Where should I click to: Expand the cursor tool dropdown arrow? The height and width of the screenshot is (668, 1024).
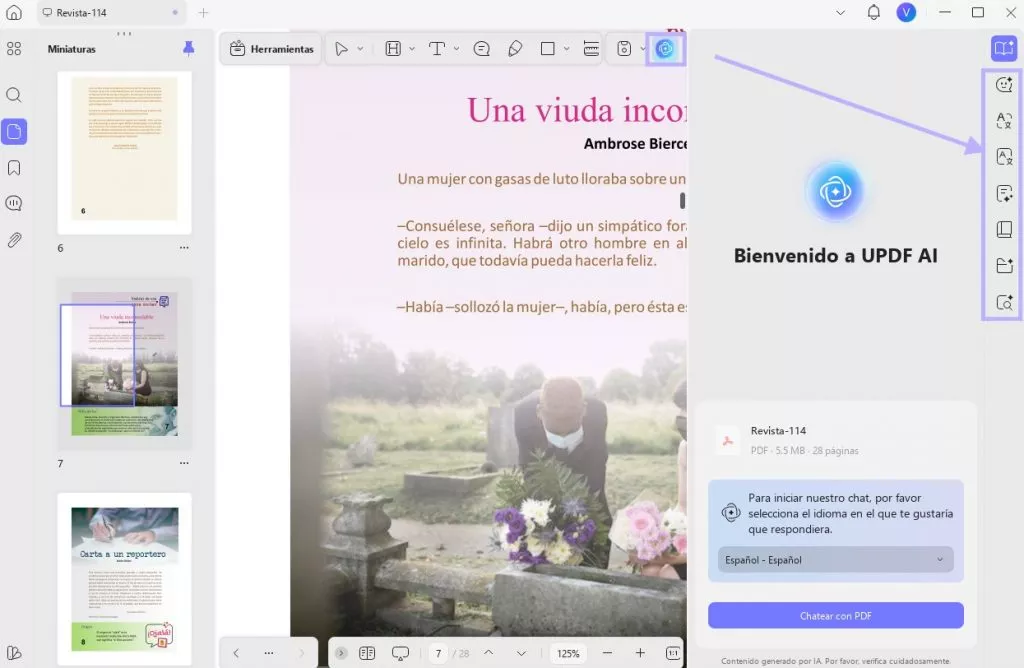pyautogui.click(x=360, y=49)
